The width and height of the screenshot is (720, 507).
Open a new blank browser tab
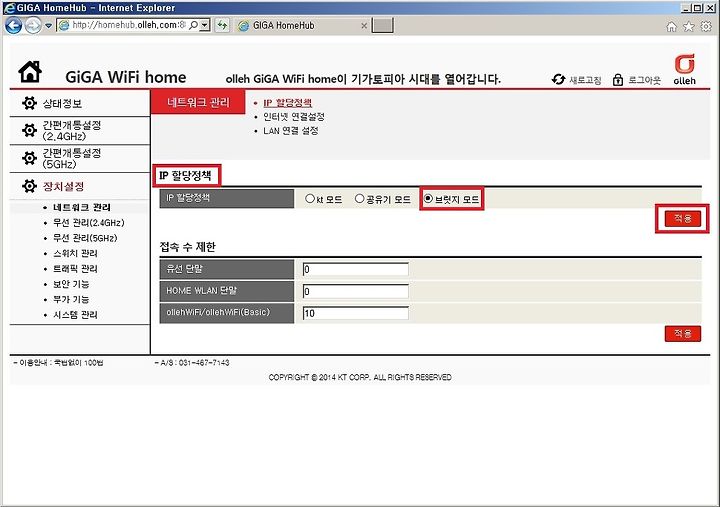click(x=382, y=26)
